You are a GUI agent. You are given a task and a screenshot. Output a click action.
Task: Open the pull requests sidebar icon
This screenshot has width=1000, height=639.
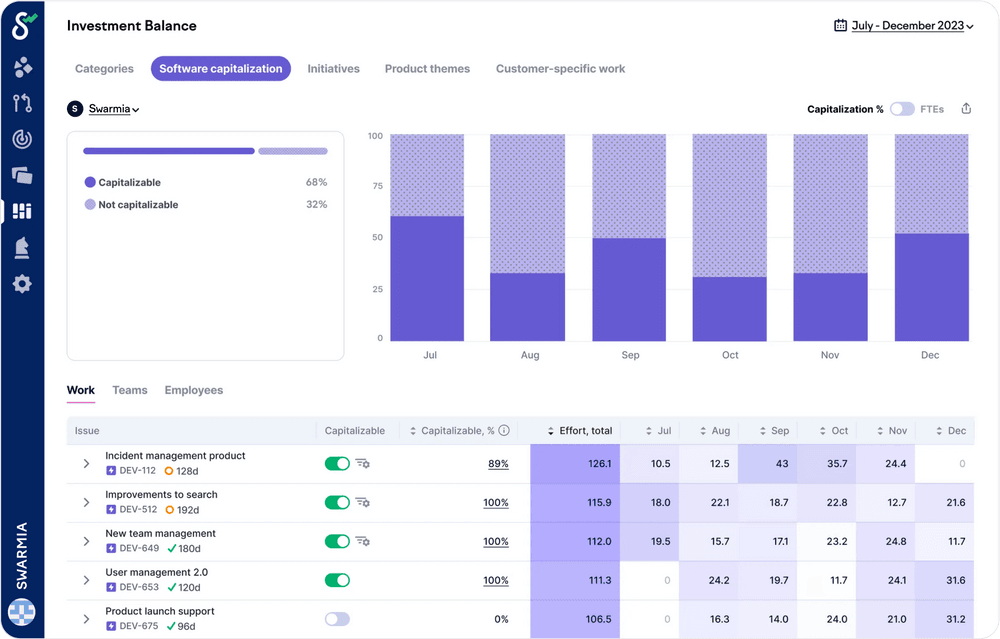tap(22, 103)
